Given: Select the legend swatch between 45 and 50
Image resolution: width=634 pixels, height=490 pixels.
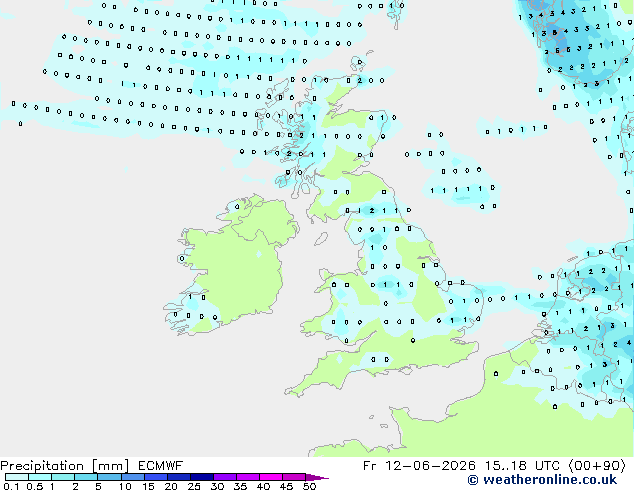Looking at the screenshot, I should pyautogui.click(x=294, y=477).
